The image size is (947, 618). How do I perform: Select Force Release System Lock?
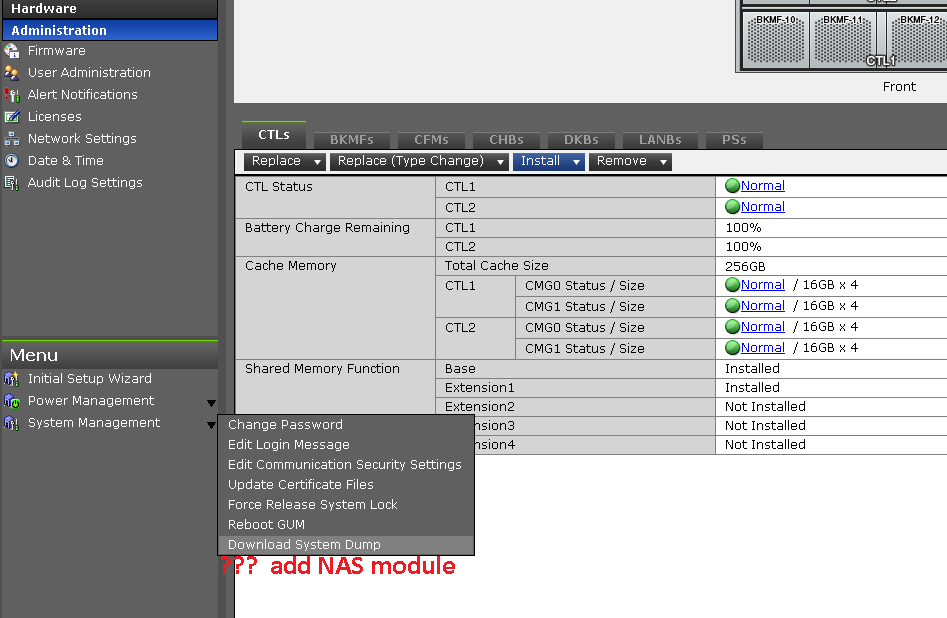(x=346, y=504)
